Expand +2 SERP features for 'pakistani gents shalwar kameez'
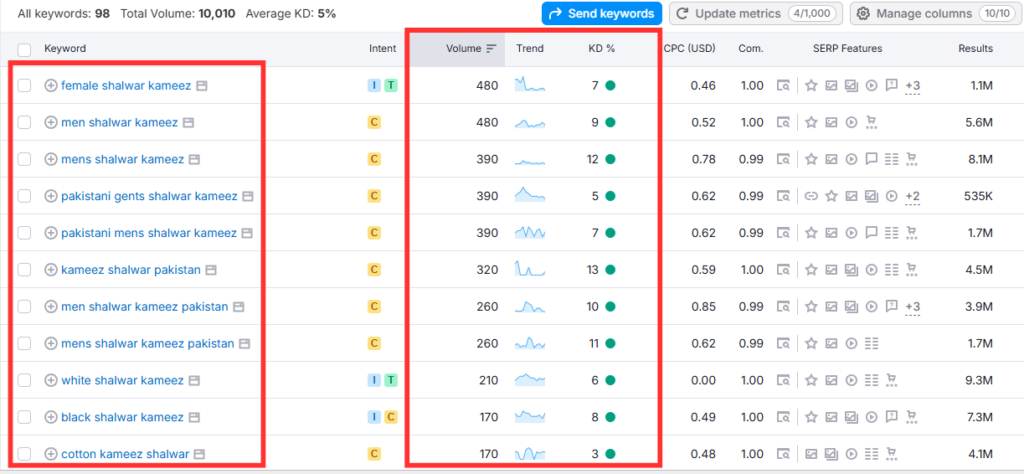Image resolution: width=1024 pixels, height=474 pixels. (912, 196)
